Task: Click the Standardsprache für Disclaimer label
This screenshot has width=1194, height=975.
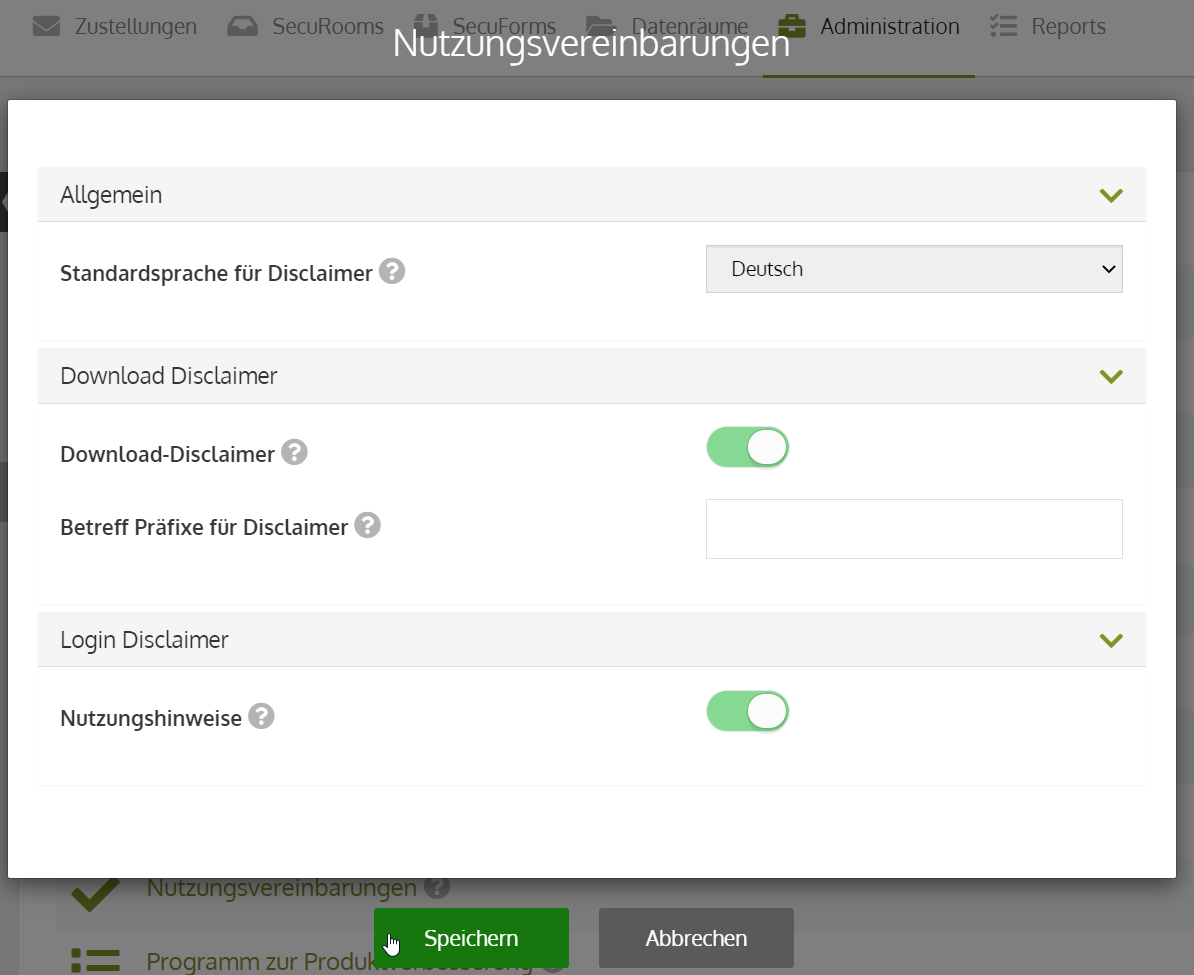Action: click(216, 273)
